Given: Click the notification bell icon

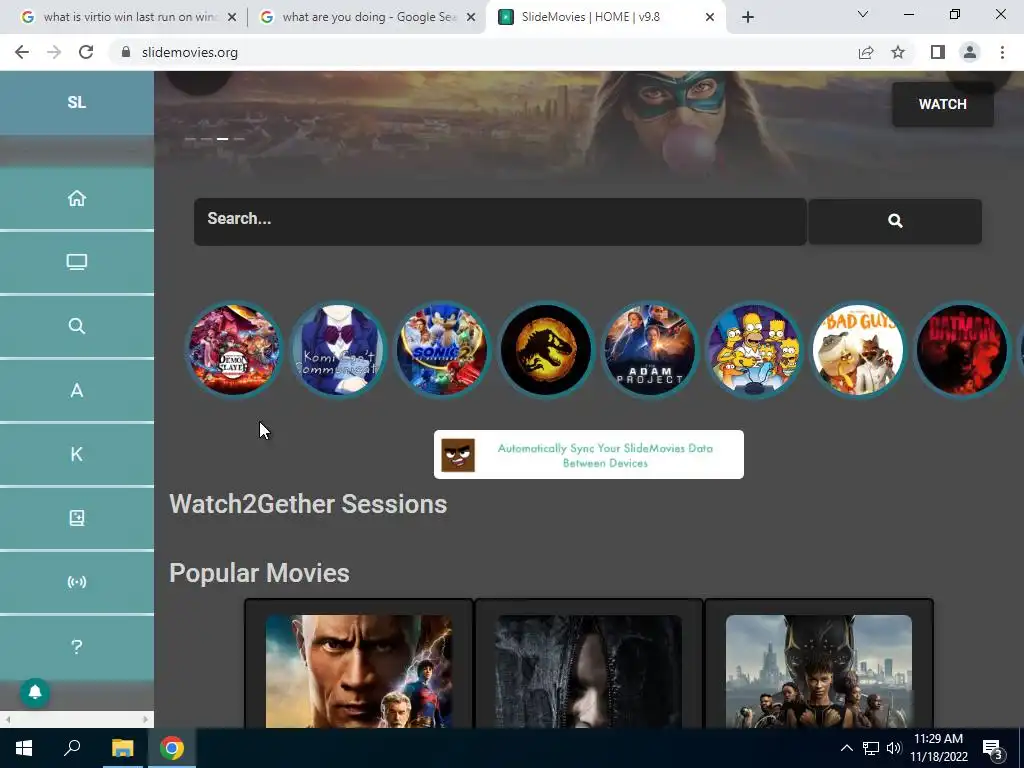Looking at the screenshot, I should (x=35, y=692).
